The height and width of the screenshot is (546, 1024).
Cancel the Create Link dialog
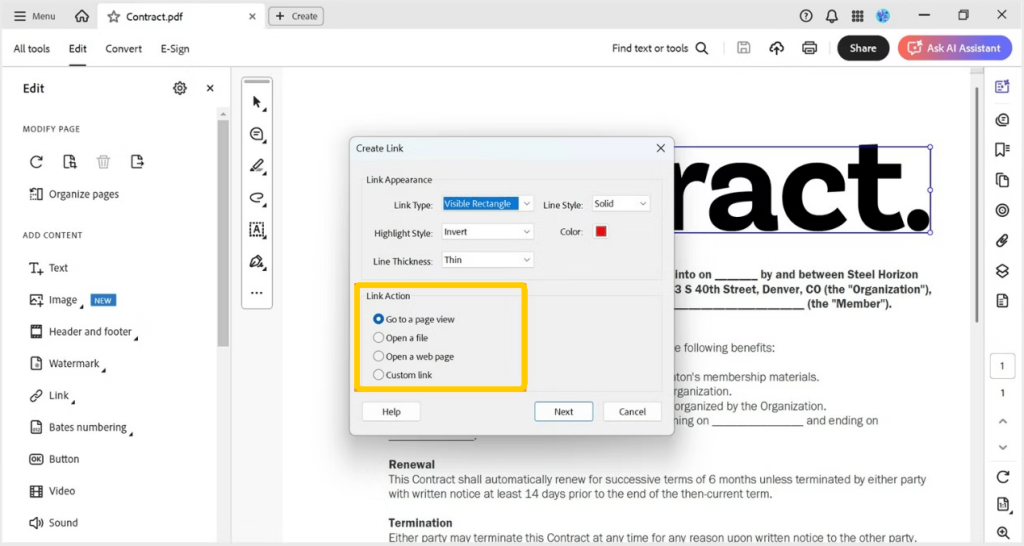[x=632, y=411]
